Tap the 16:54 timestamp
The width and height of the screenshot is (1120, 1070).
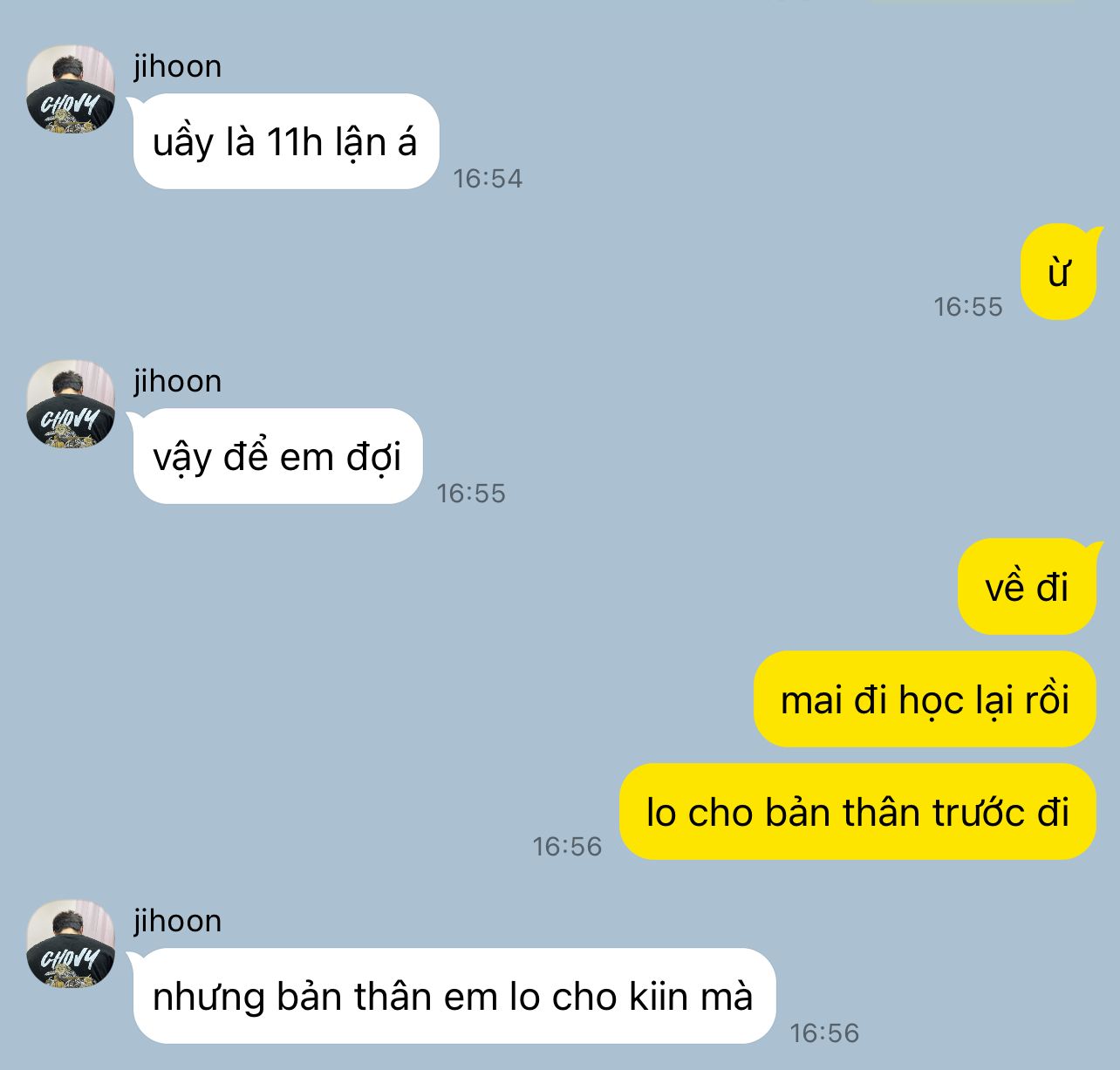pyautogui.click(x=488, y=179)
